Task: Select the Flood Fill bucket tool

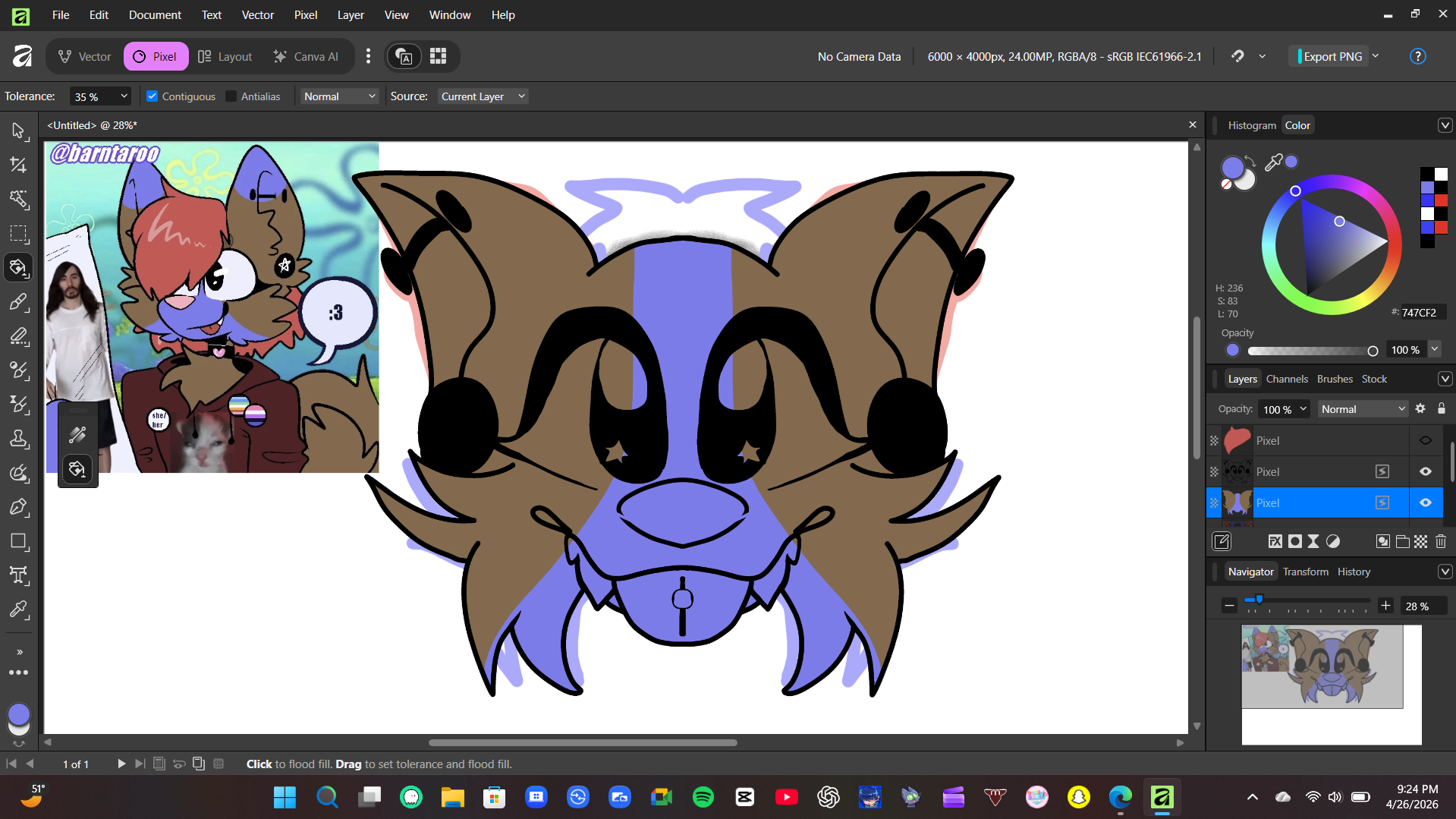Action: (x=18, y=267)
